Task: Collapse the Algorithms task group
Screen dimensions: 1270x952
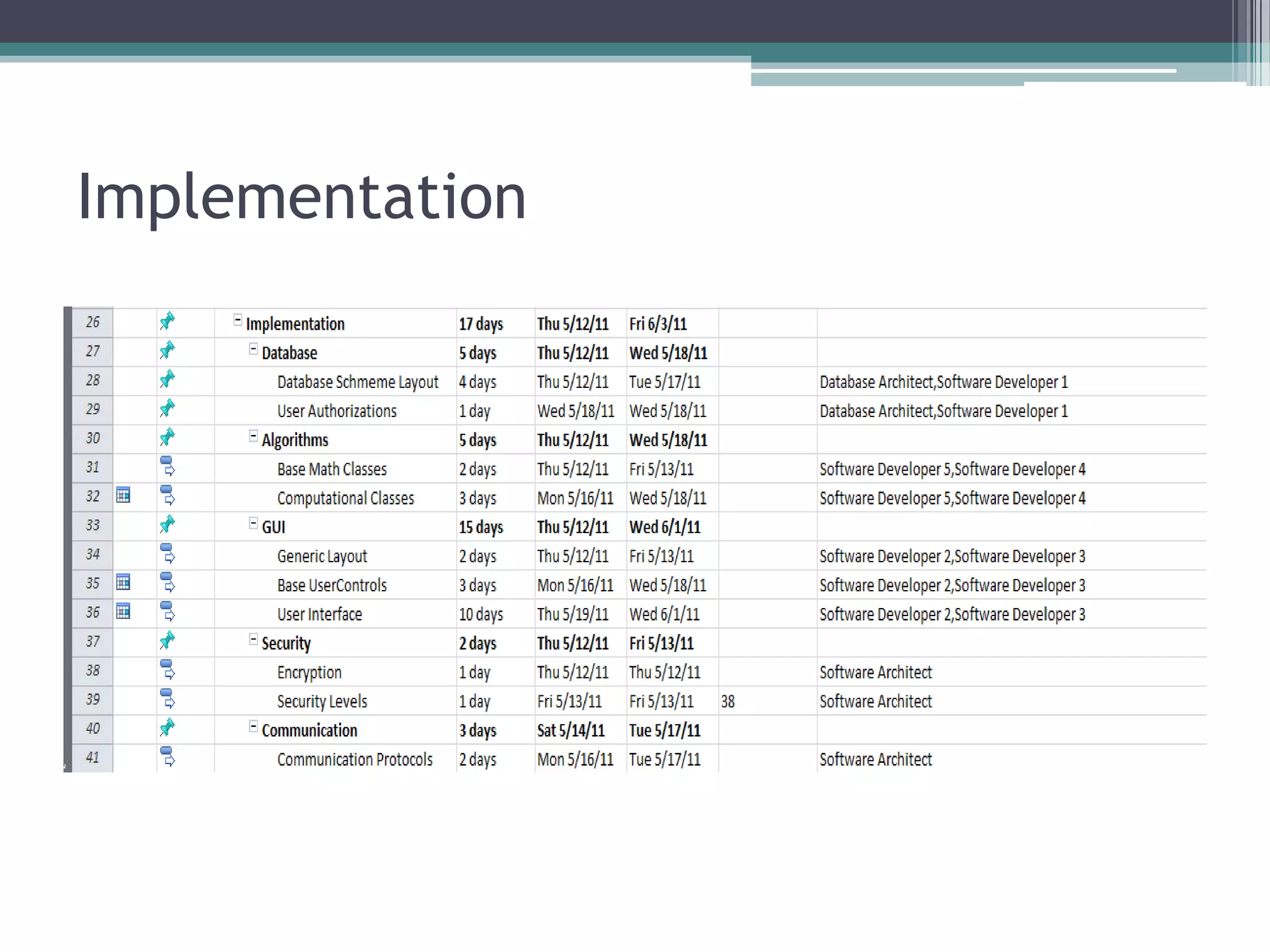Action: click(x=253, y=436)
